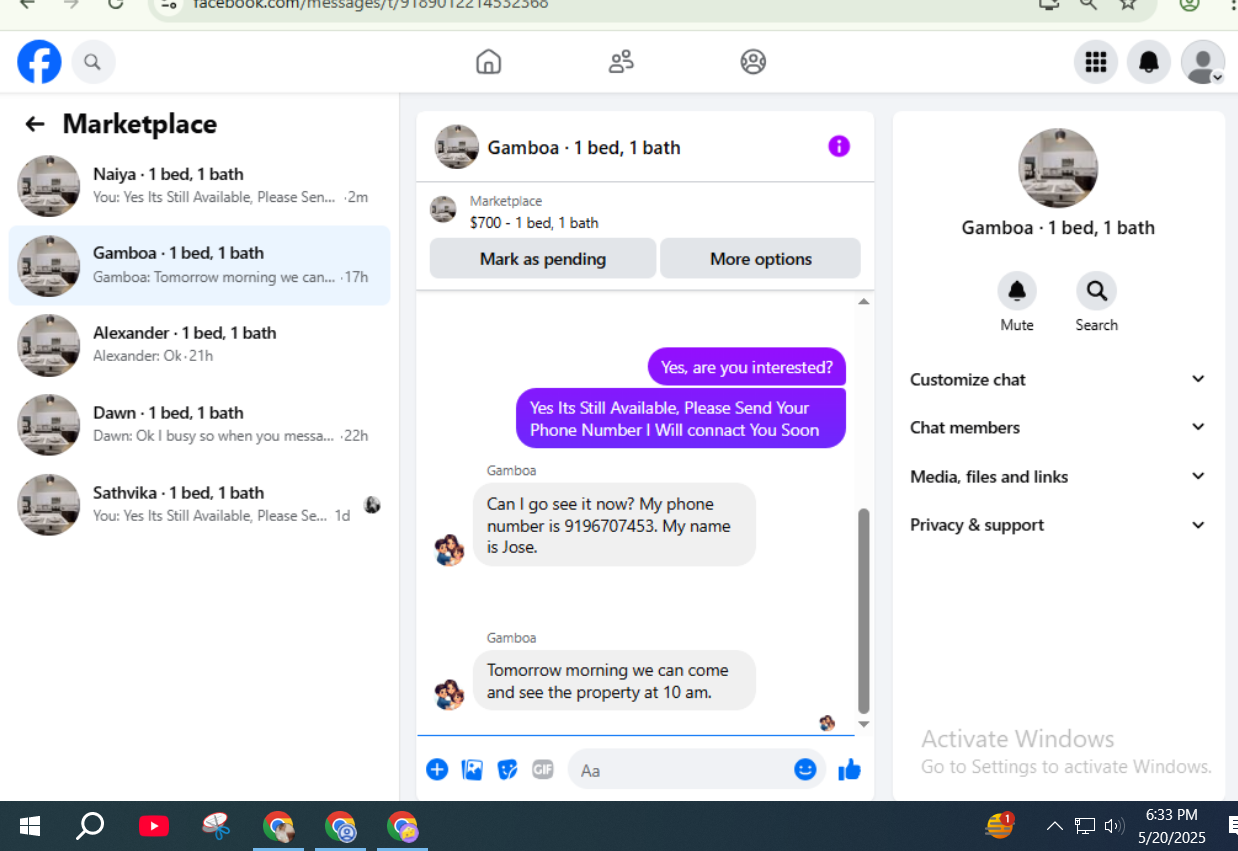Click the Search in conversation icon
This screenshot has height=851, width=1238.
coord(1096,291)
